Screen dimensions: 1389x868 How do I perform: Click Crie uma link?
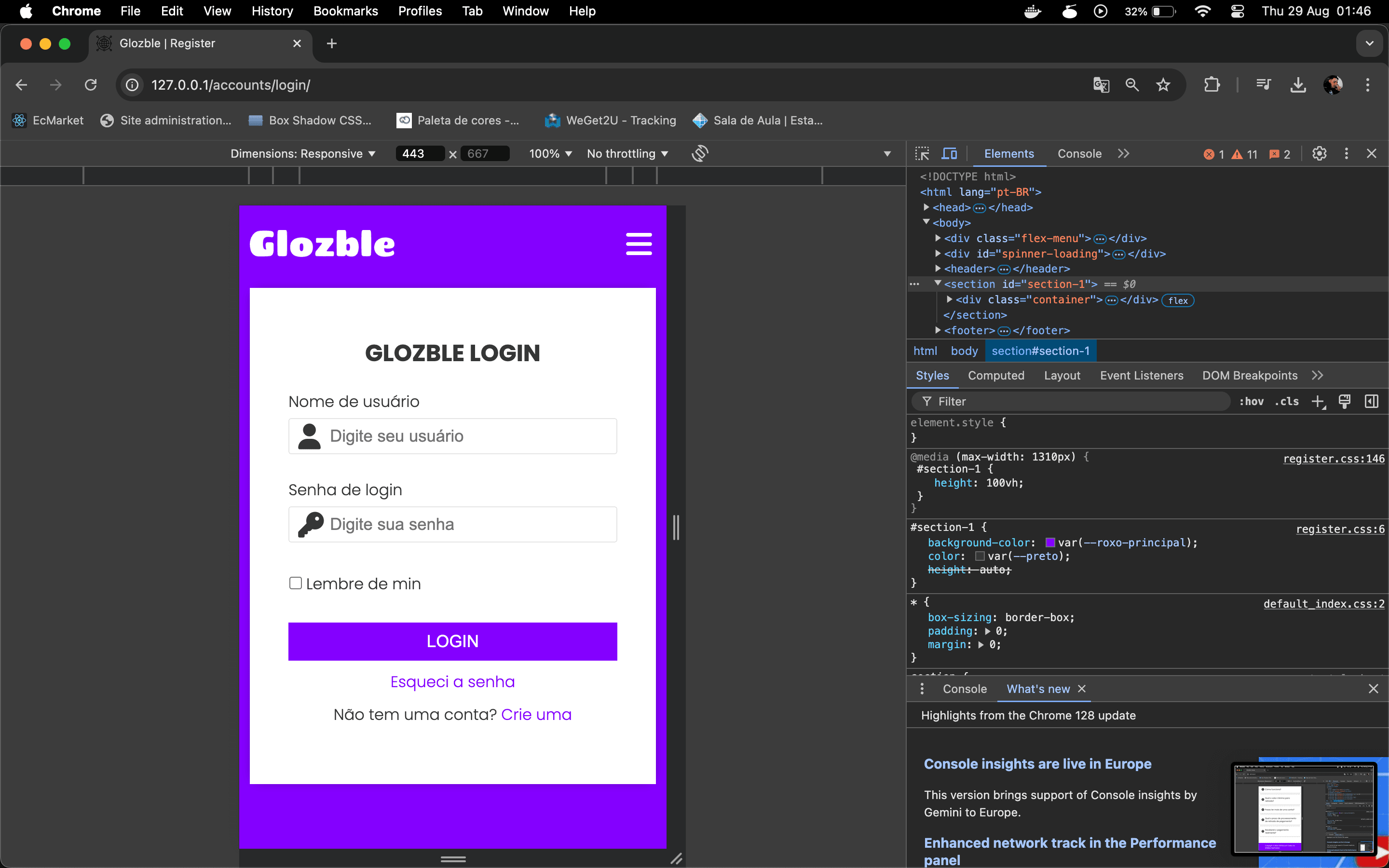click(536, 715)
